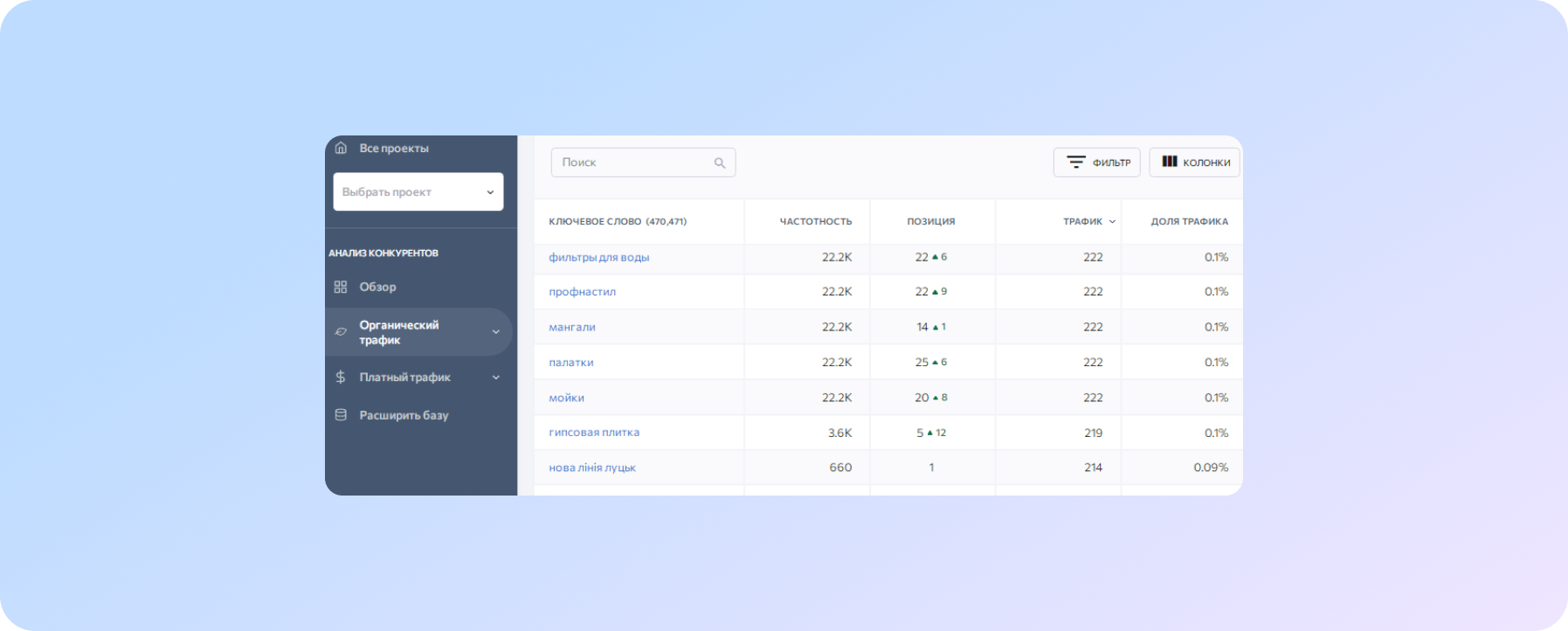
Task: Click position 20 in мойки row
Action: 922,398
